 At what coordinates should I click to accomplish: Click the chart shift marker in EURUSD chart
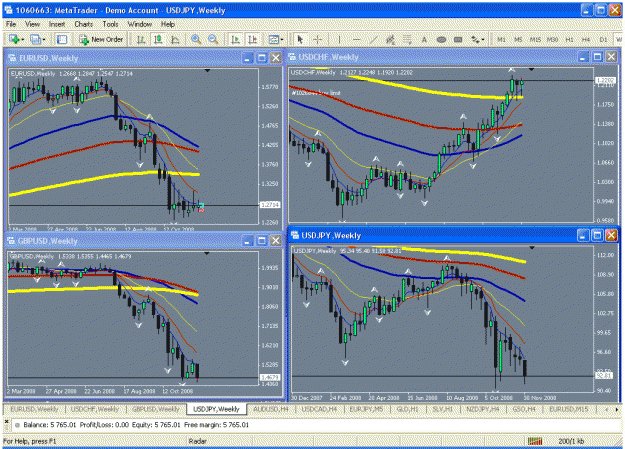pyautogui.click(x=207, y=71)
